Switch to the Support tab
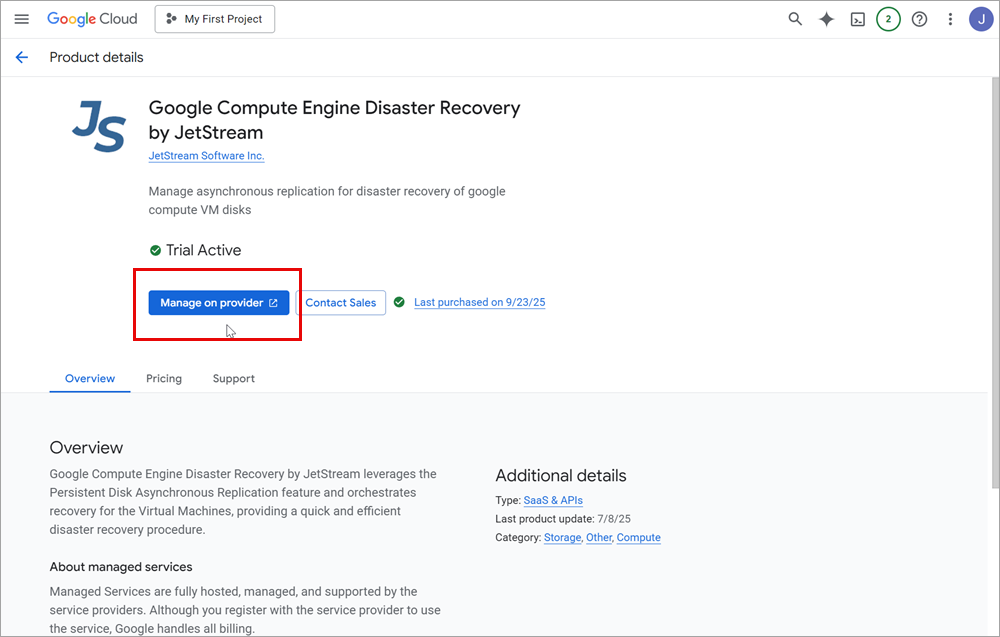The image size is (1000, 637). pos(233,379)
